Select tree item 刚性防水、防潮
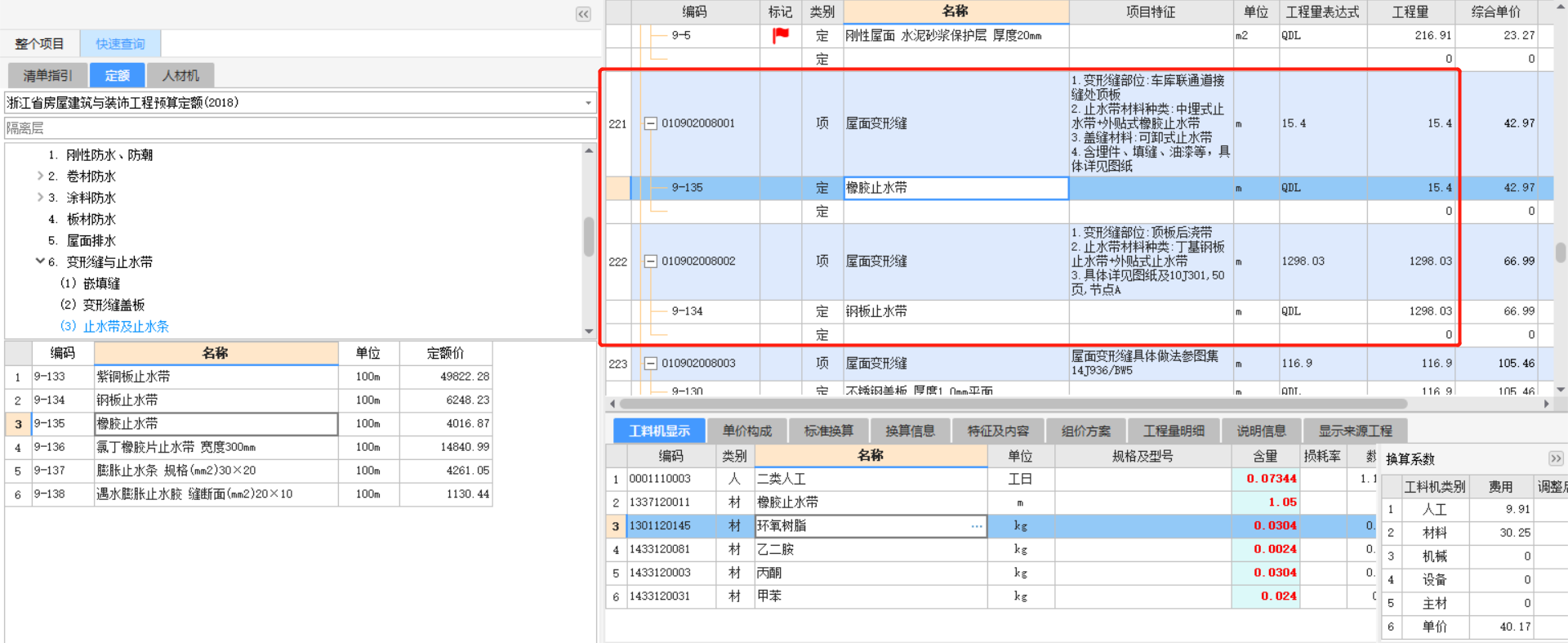 tap(109, 154)
